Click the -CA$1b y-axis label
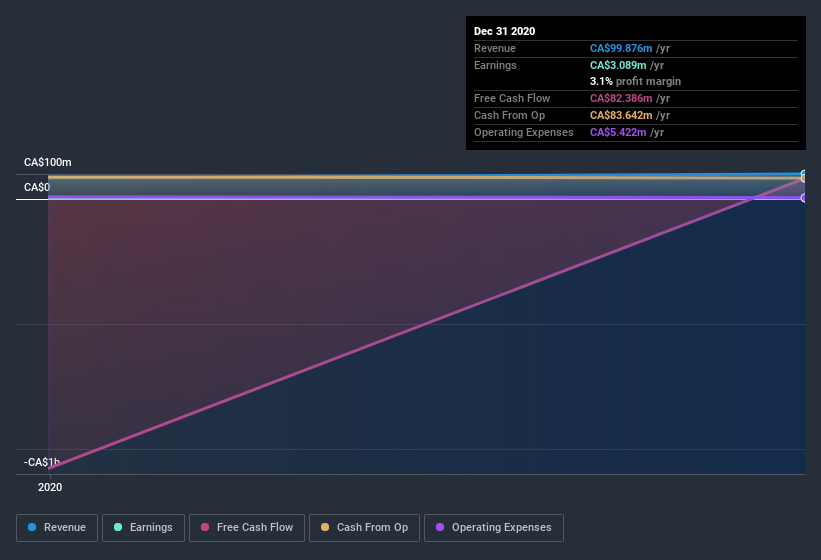This screenshot has height=560, width=821. pos(42,462)
